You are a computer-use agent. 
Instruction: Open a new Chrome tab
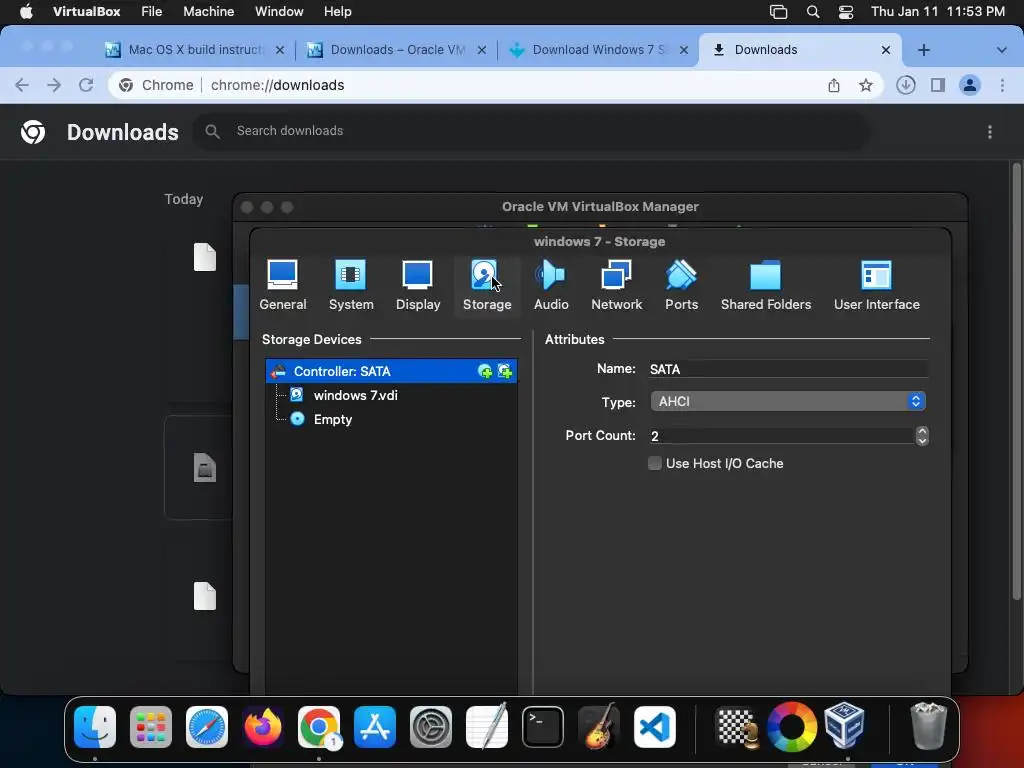923,50
